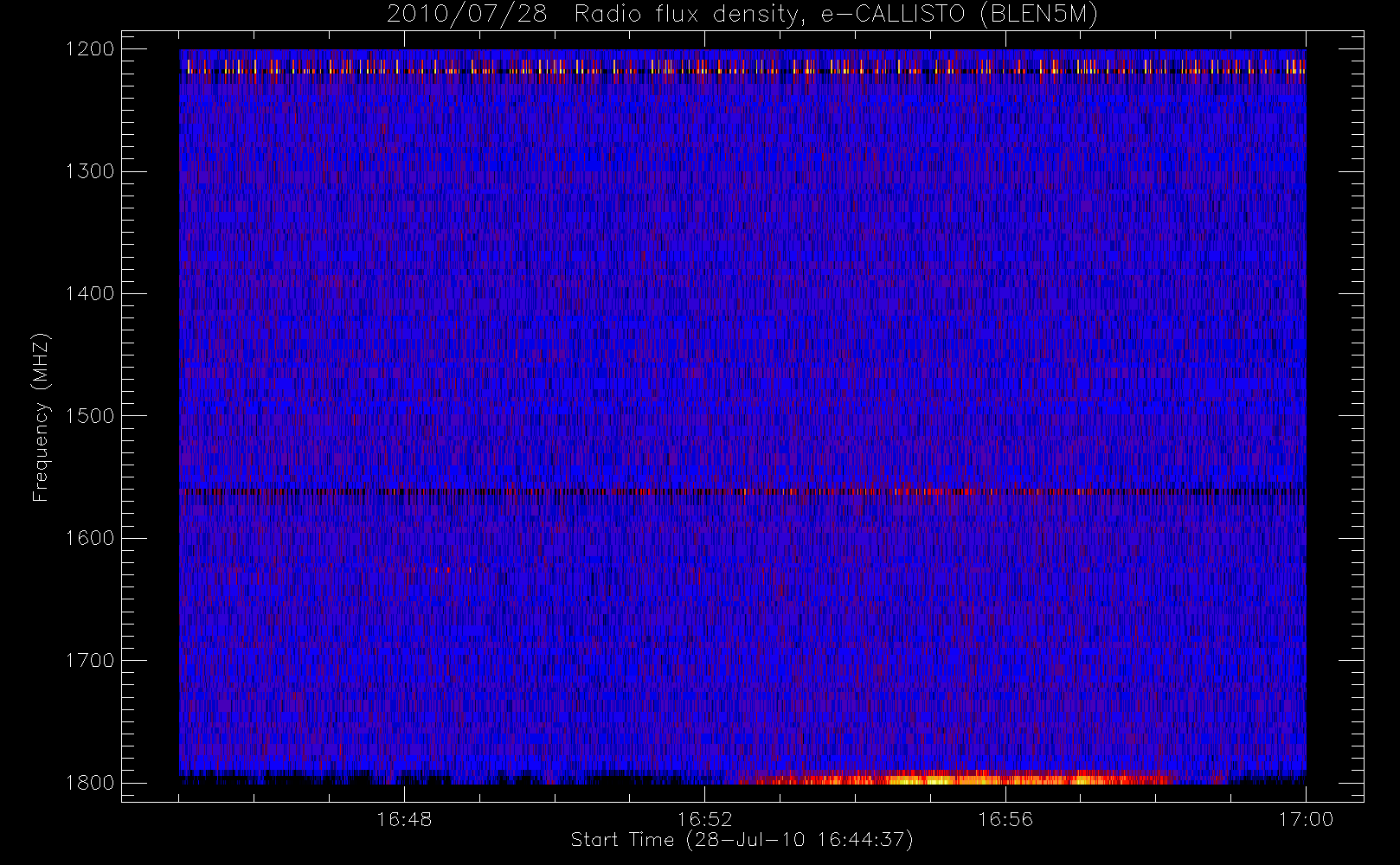The width and height of the screenshot is (1400, 865).
Task: Click the 1800 frequency tick label
Action: (90, 783)
